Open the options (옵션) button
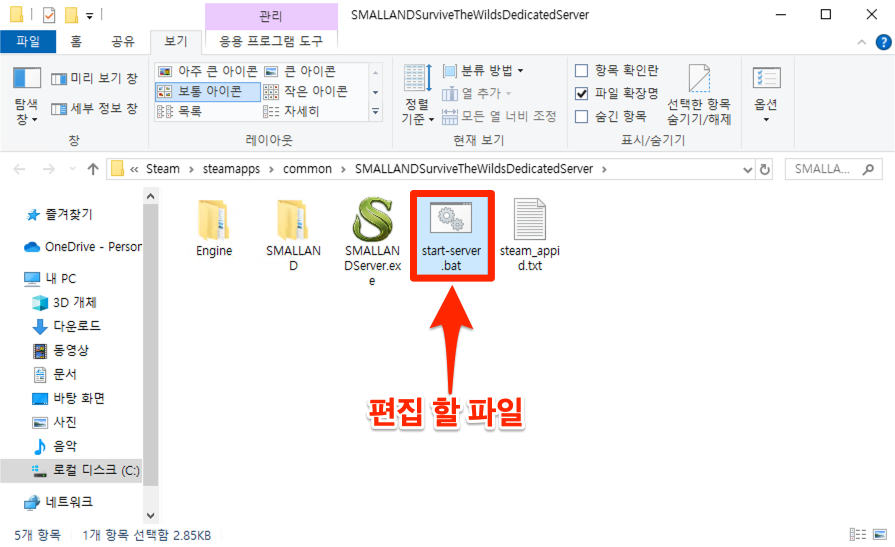Image resolution: width=895 pixels, height=547 pixels. 766,95
